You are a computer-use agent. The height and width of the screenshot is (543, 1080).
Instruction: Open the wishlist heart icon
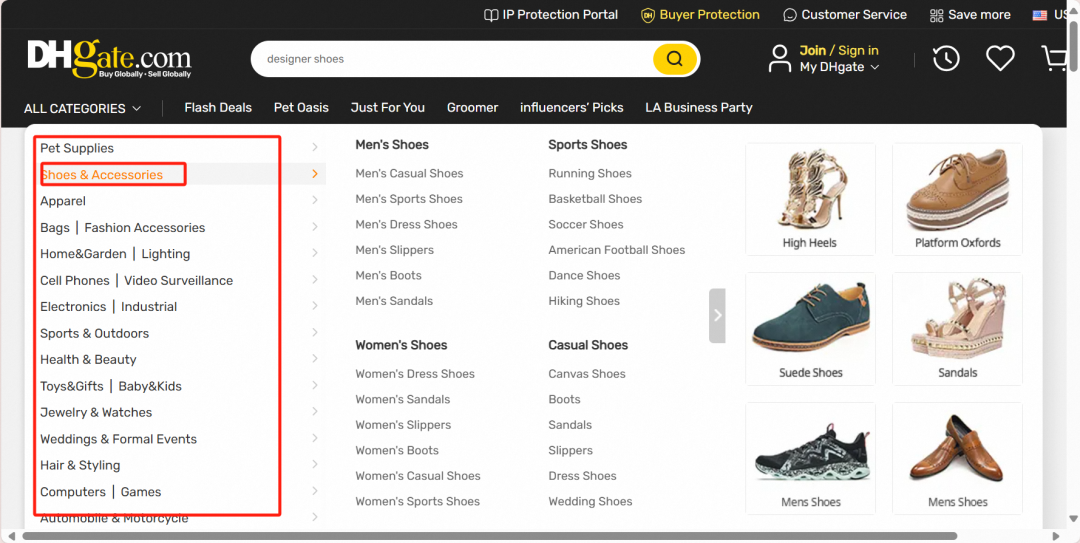point(1000,59)
